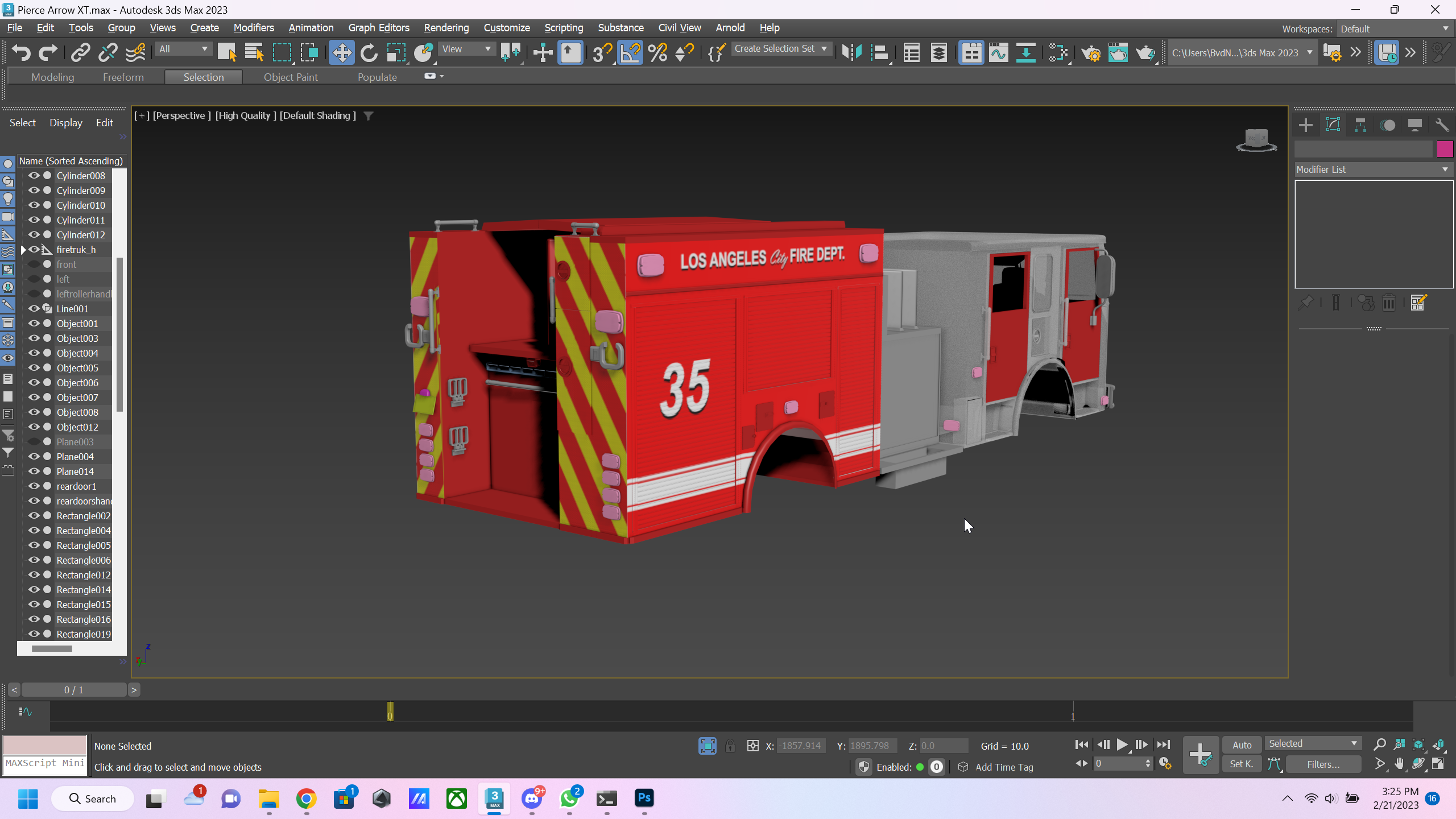The height and width of the screenshot is (819, 1456).
Task: Click the Select and Rotate tool
Action: pos(369,53)
